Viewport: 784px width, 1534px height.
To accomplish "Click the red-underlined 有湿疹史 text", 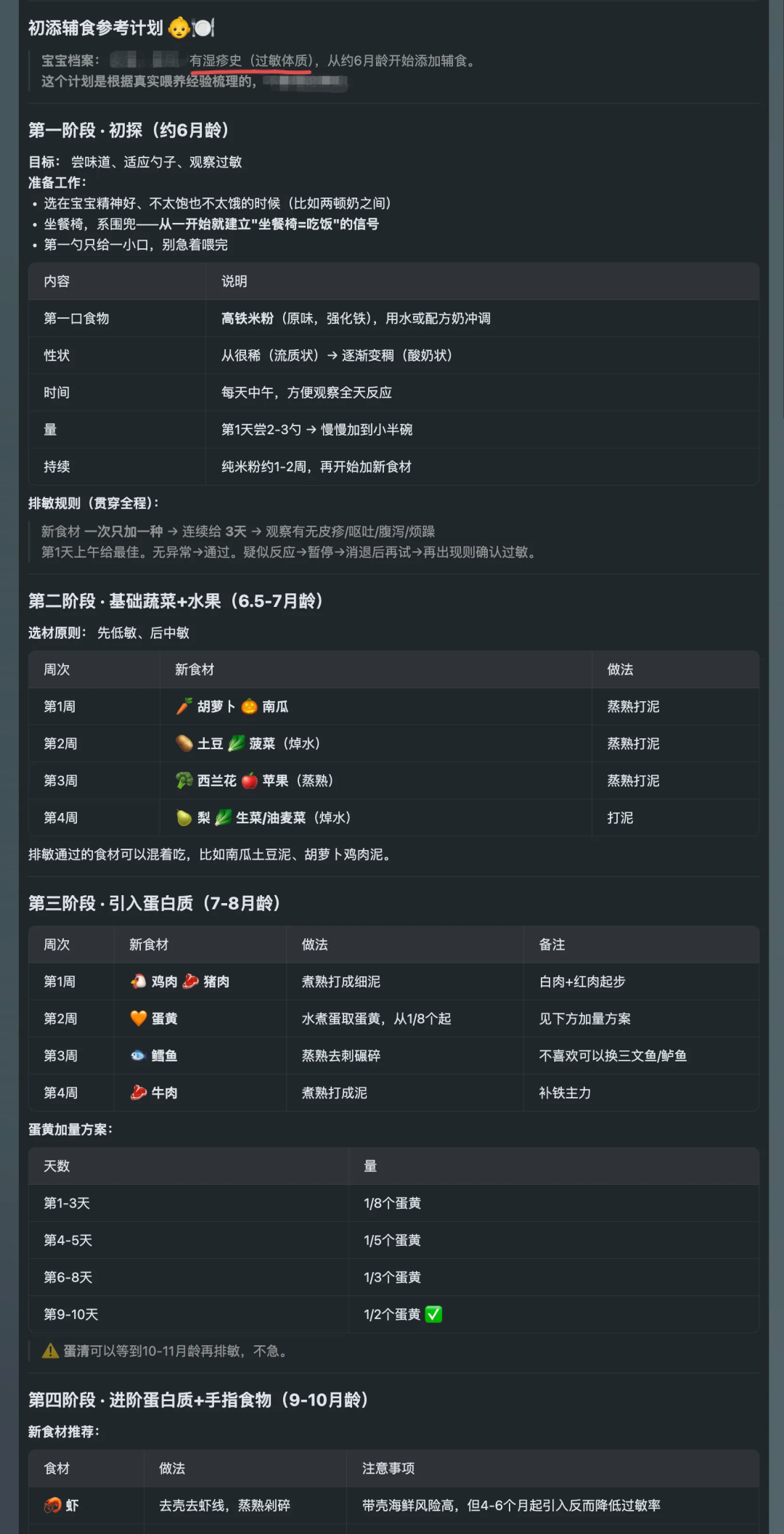I will 215,61.
